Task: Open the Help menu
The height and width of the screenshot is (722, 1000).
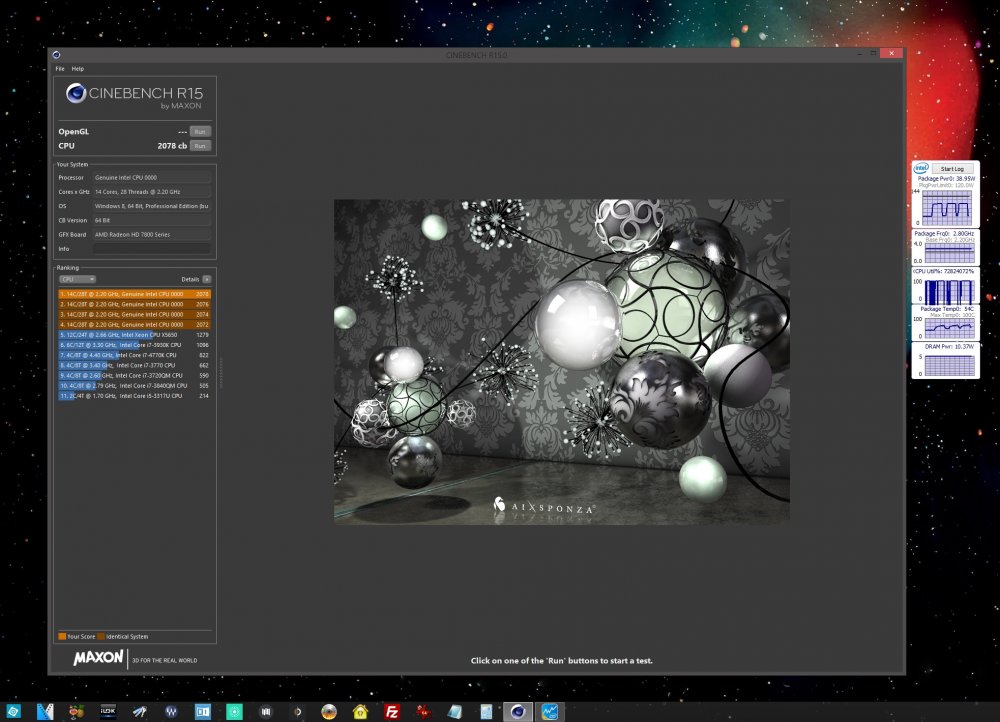Action: [78, 68]
